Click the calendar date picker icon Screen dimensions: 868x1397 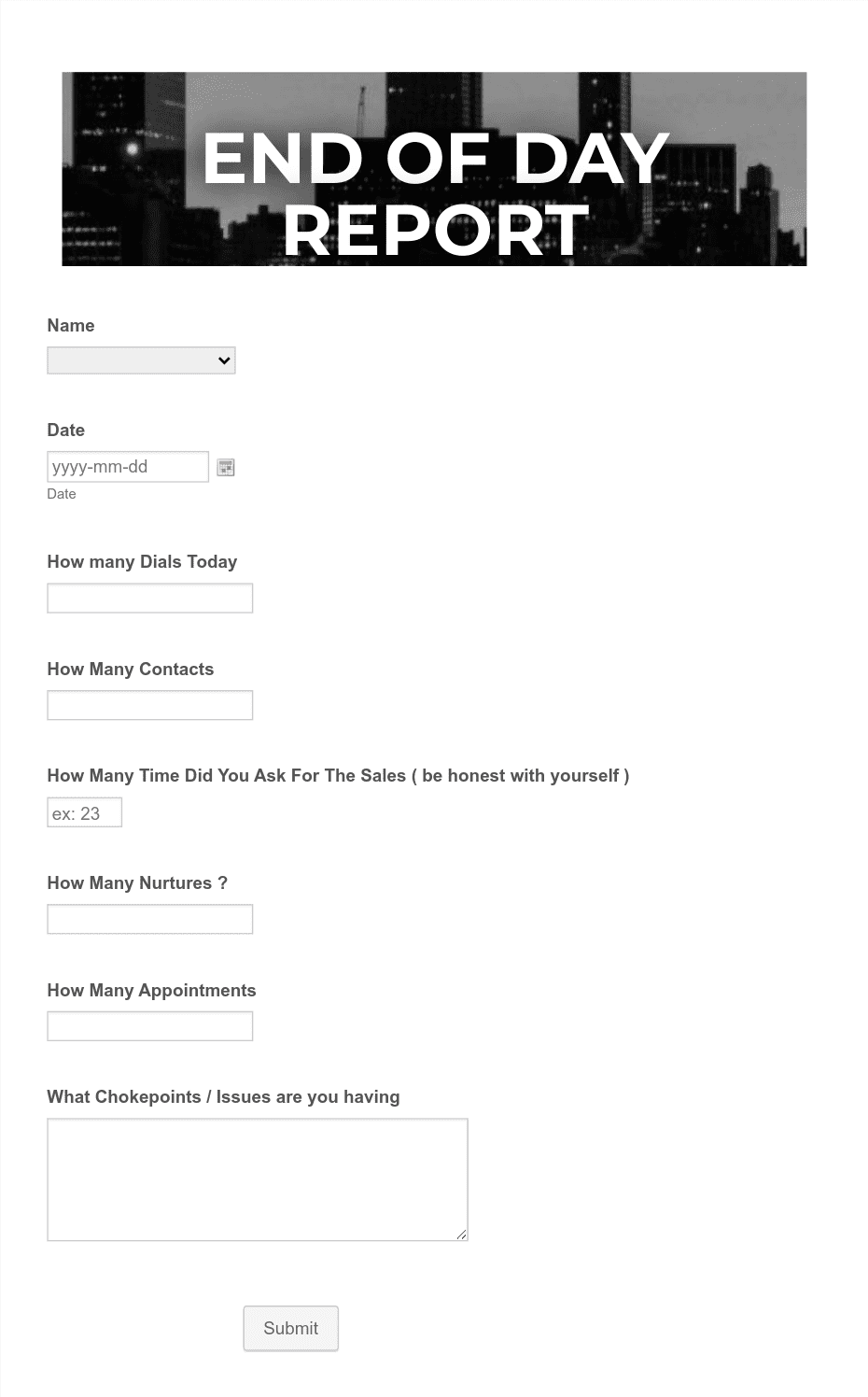225,467
